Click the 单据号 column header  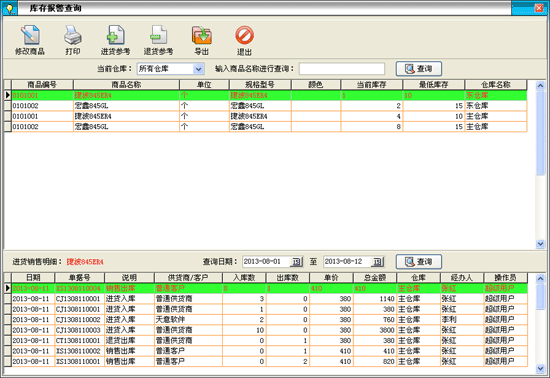pos(80,277)
